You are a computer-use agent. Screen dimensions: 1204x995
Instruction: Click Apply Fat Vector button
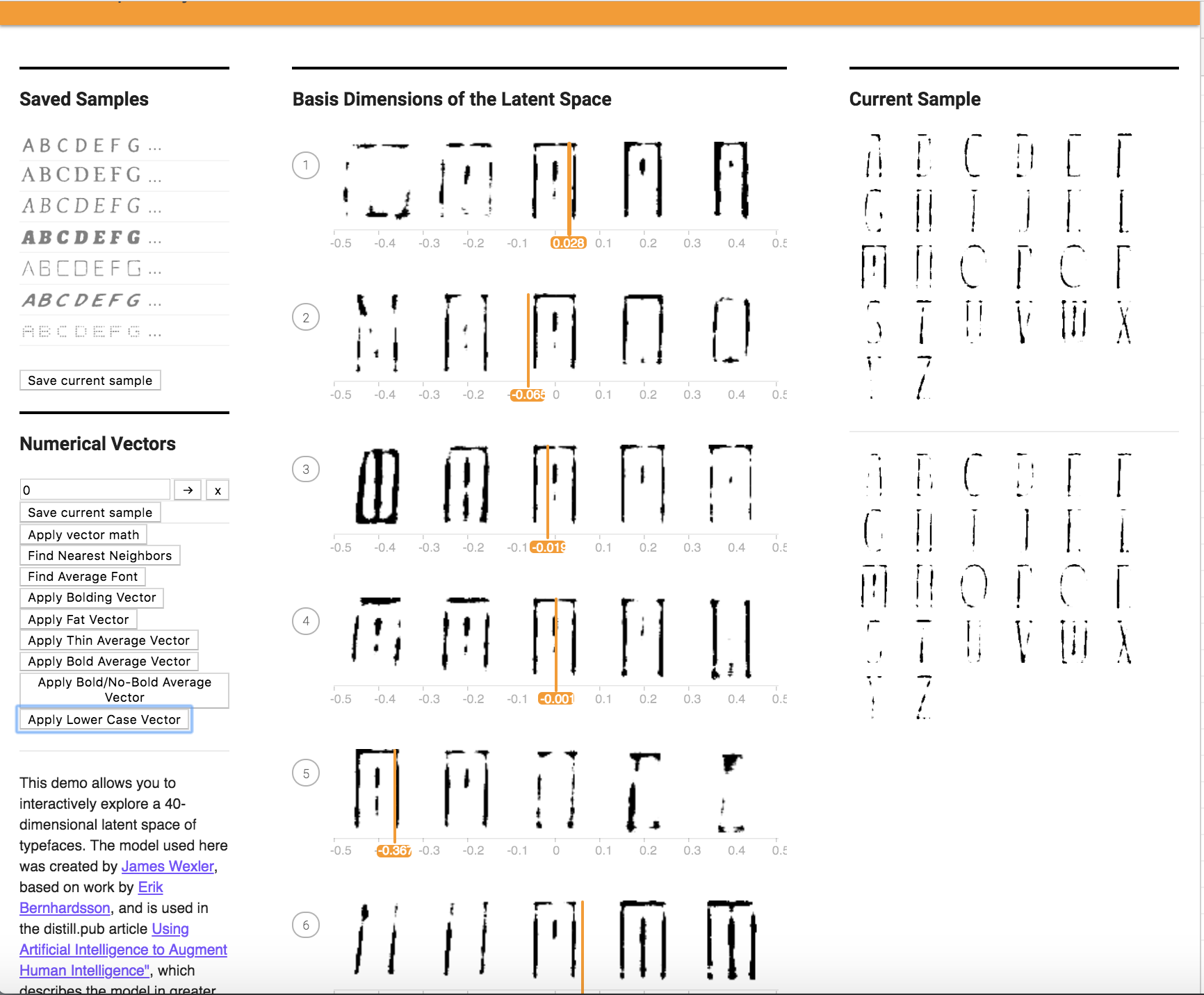[x=79, y=619]
